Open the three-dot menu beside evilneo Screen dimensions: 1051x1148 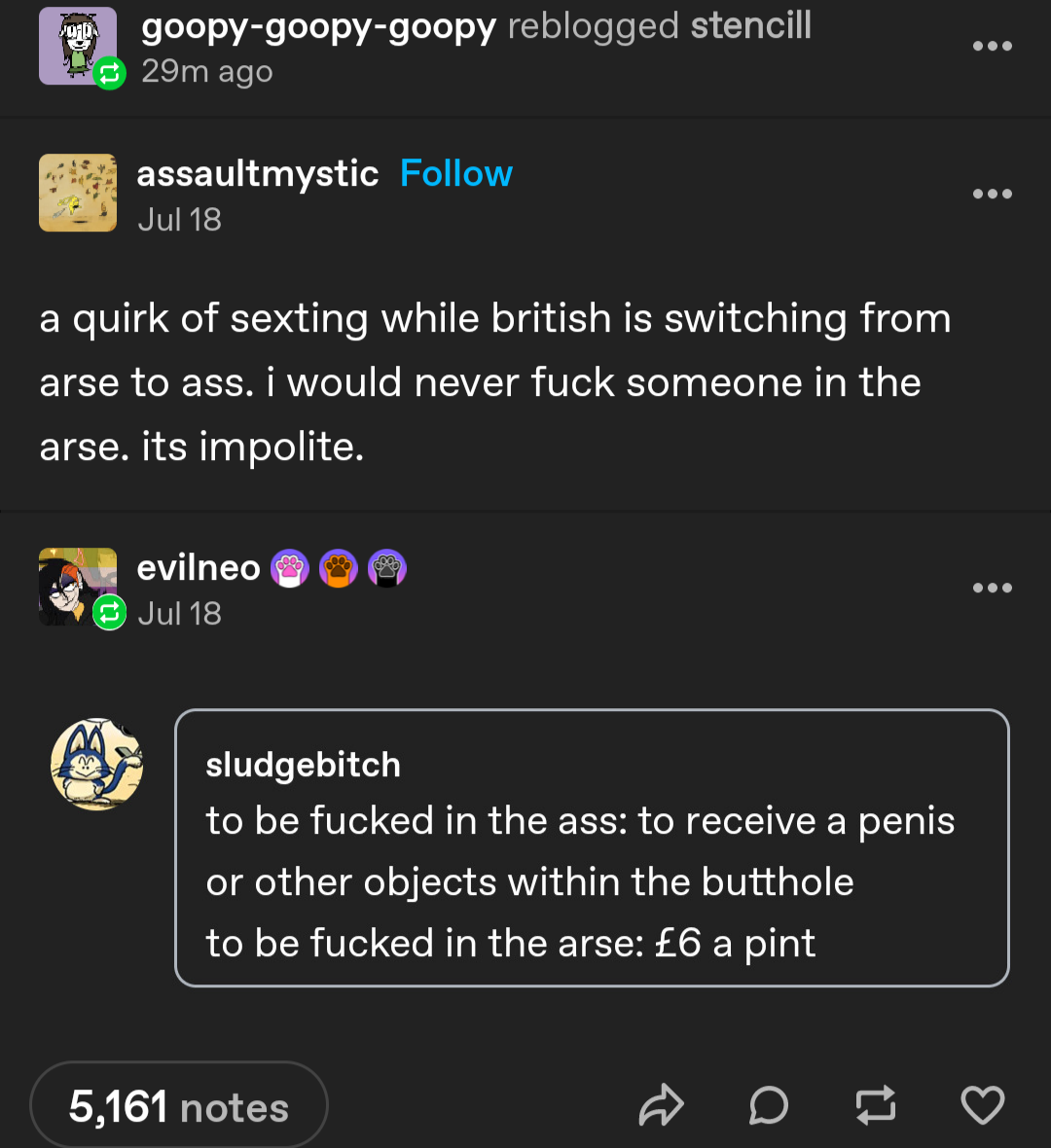993,588
